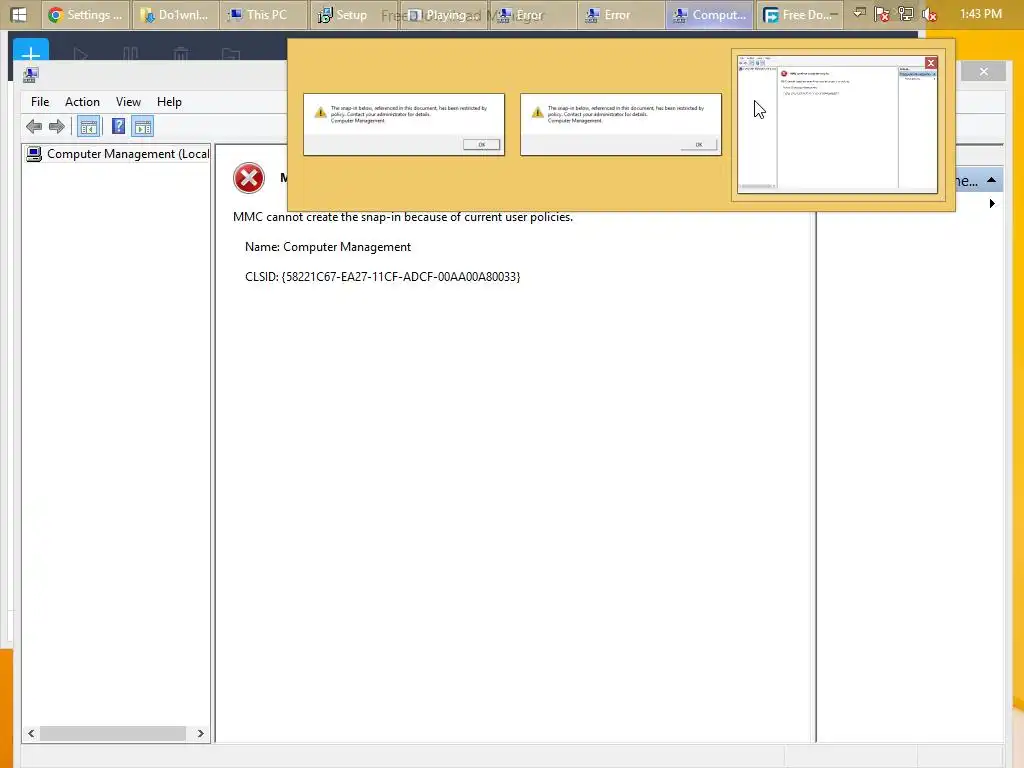Click the console tree horizontal scrollbar thumb
Image resolution: width=1024 pixels, height=768 pixels.
[112, 733]
